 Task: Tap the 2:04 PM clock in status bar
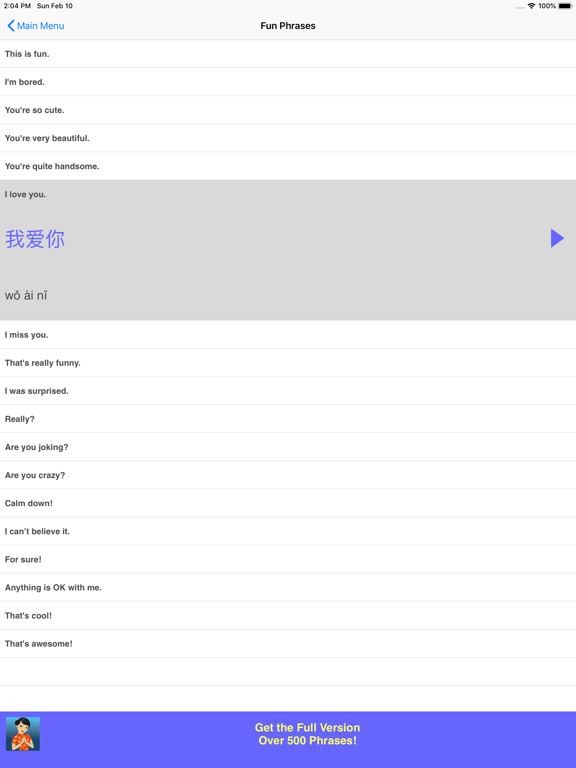17,6
